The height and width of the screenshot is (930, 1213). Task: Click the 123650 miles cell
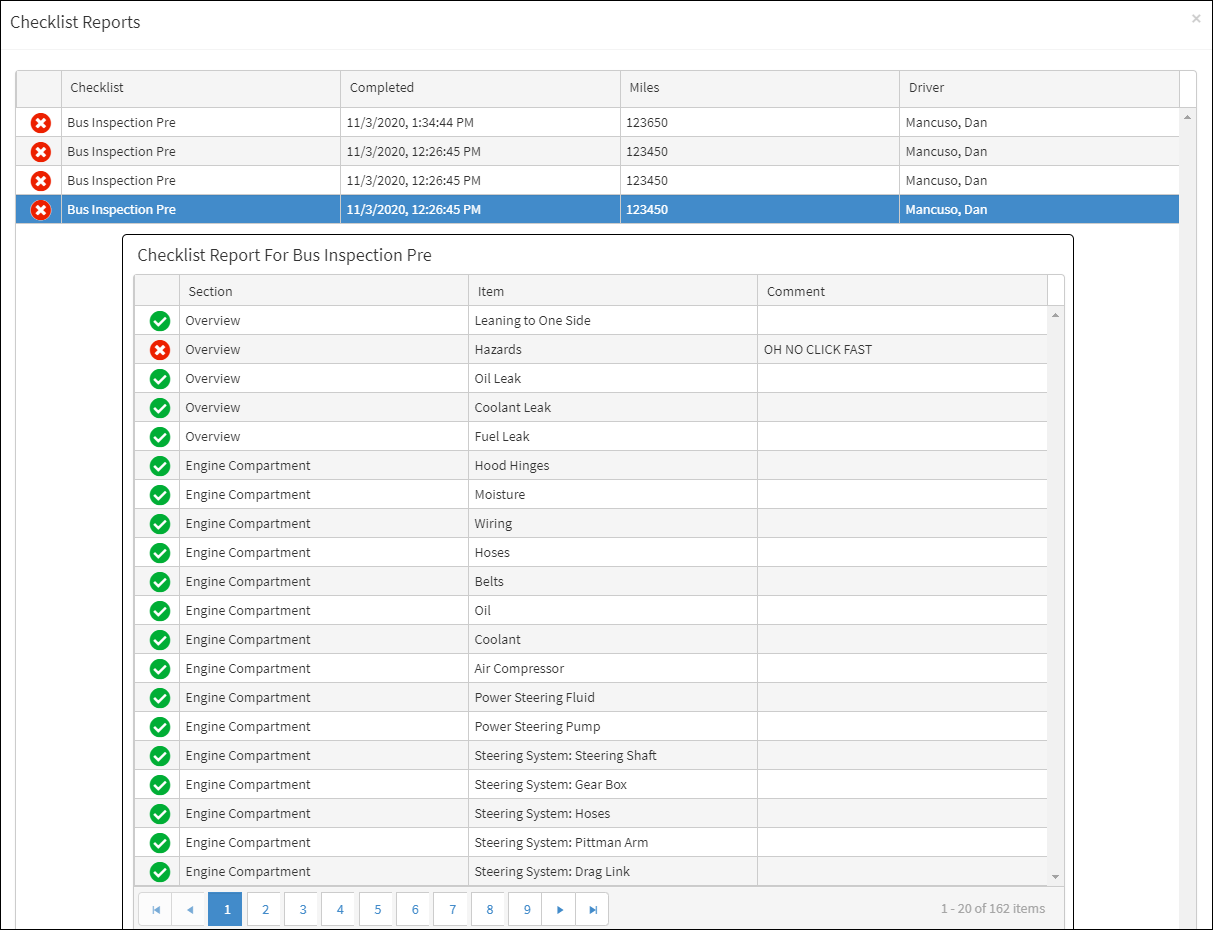pos(760,123)
